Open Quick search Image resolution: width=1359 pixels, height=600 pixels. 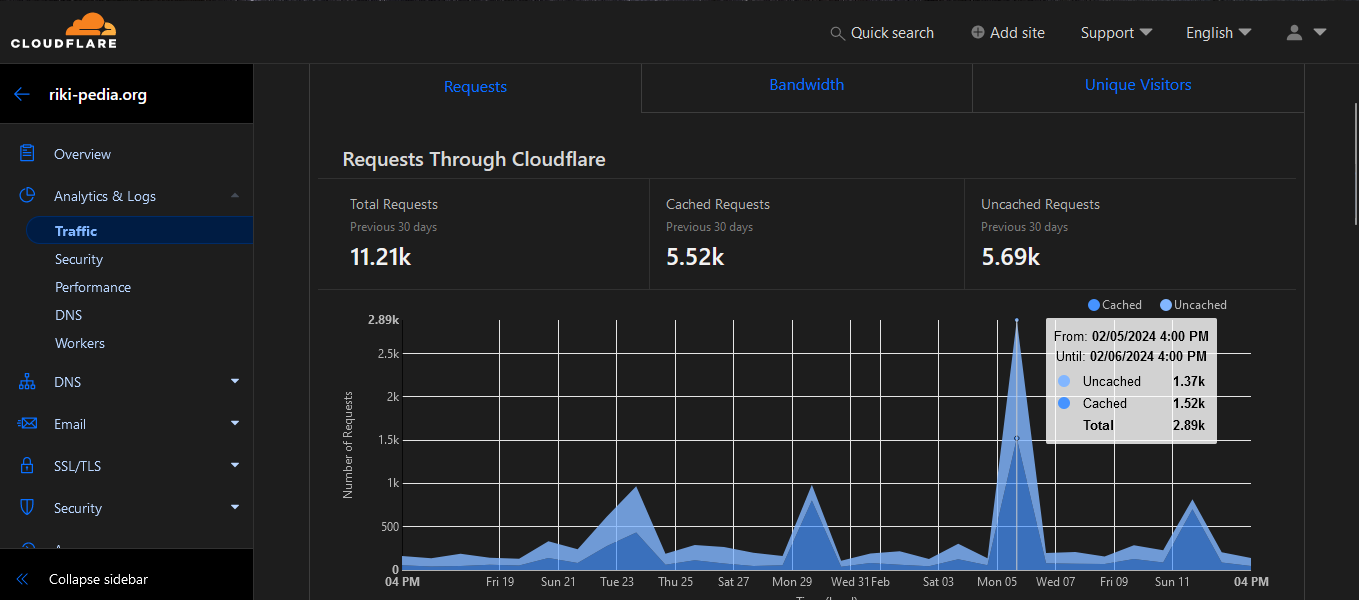pyautogui.click(x=882, y=33)
